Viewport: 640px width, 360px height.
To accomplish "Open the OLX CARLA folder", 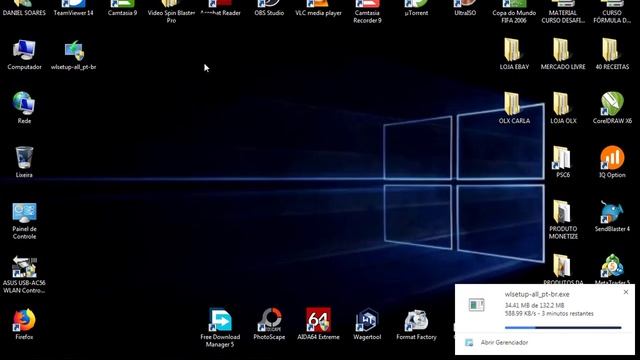I will point(514,108).
